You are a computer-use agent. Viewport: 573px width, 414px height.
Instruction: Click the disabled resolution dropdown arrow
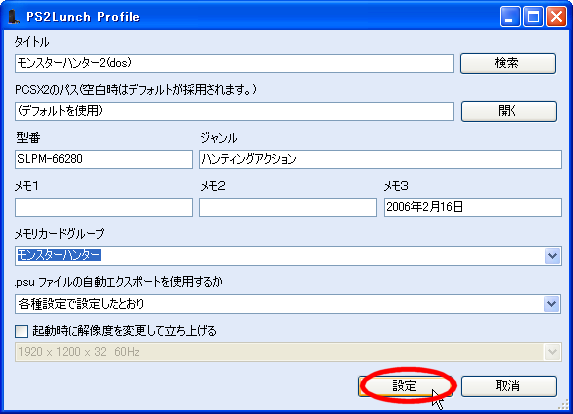tap(552, 352)
